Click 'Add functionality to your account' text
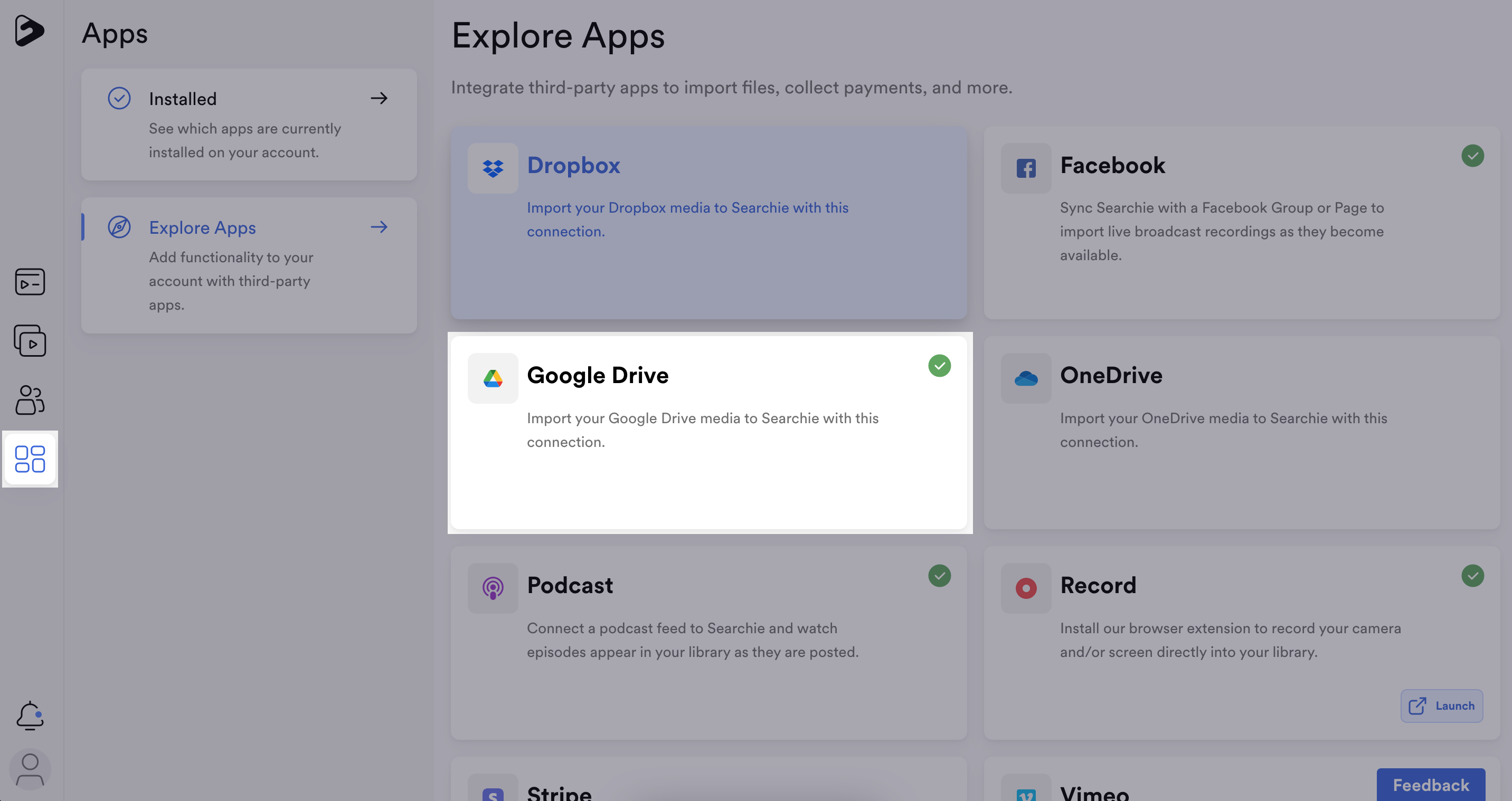The width and height of the screenshot is (1512, 801). pos(231,281)
